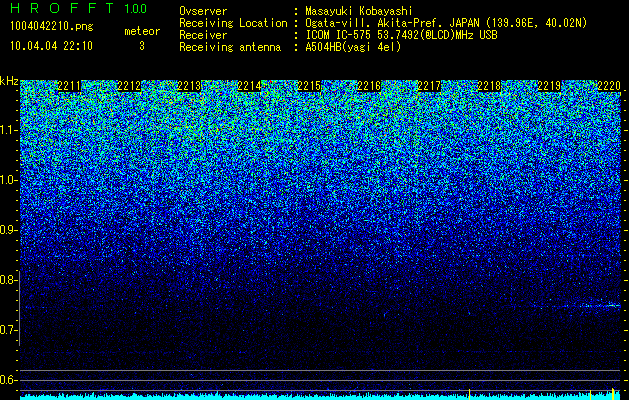Click the Receiving Location label

pos(233,23)
